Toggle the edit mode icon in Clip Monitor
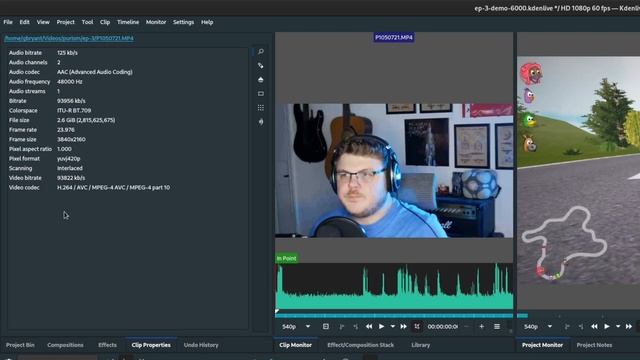 (417, 327)
